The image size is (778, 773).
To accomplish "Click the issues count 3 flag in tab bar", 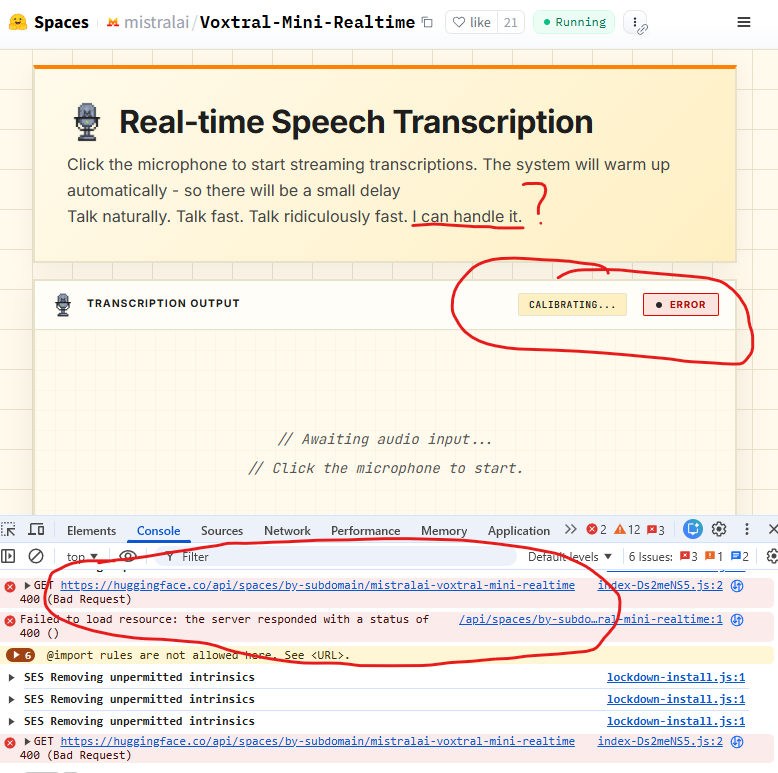I will (656, 529).
